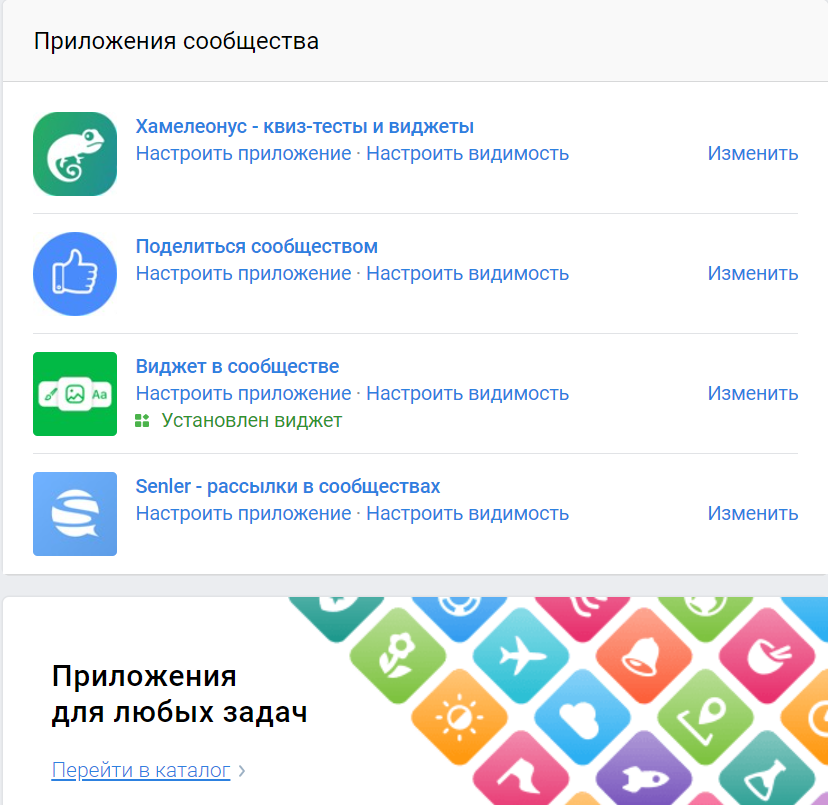This screenshot has width=828, height=805.
Task: Click Изменить in Виджет в сообществе row
Action: click(752, 394)
